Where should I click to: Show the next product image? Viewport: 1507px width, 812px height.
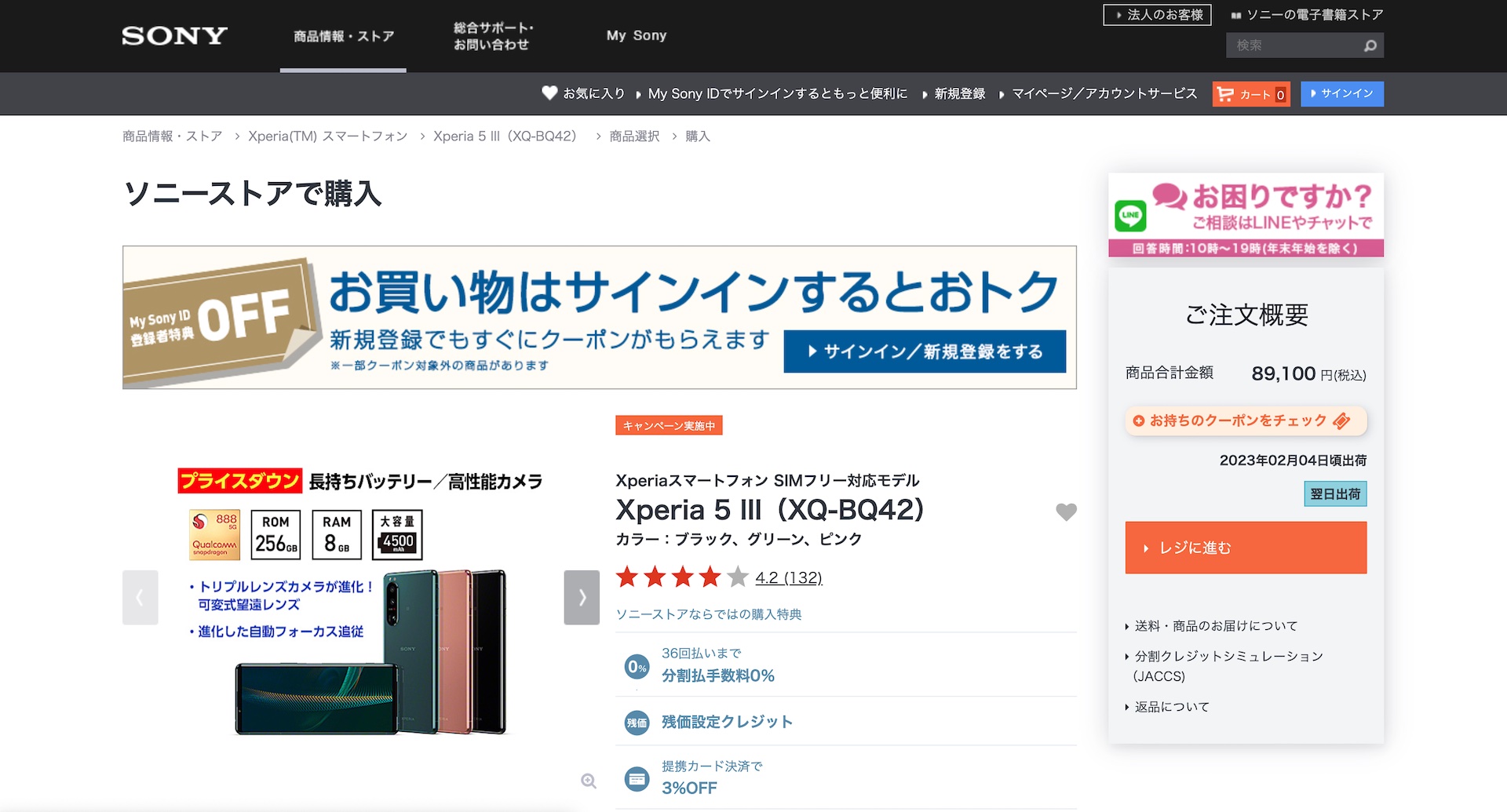582,597
